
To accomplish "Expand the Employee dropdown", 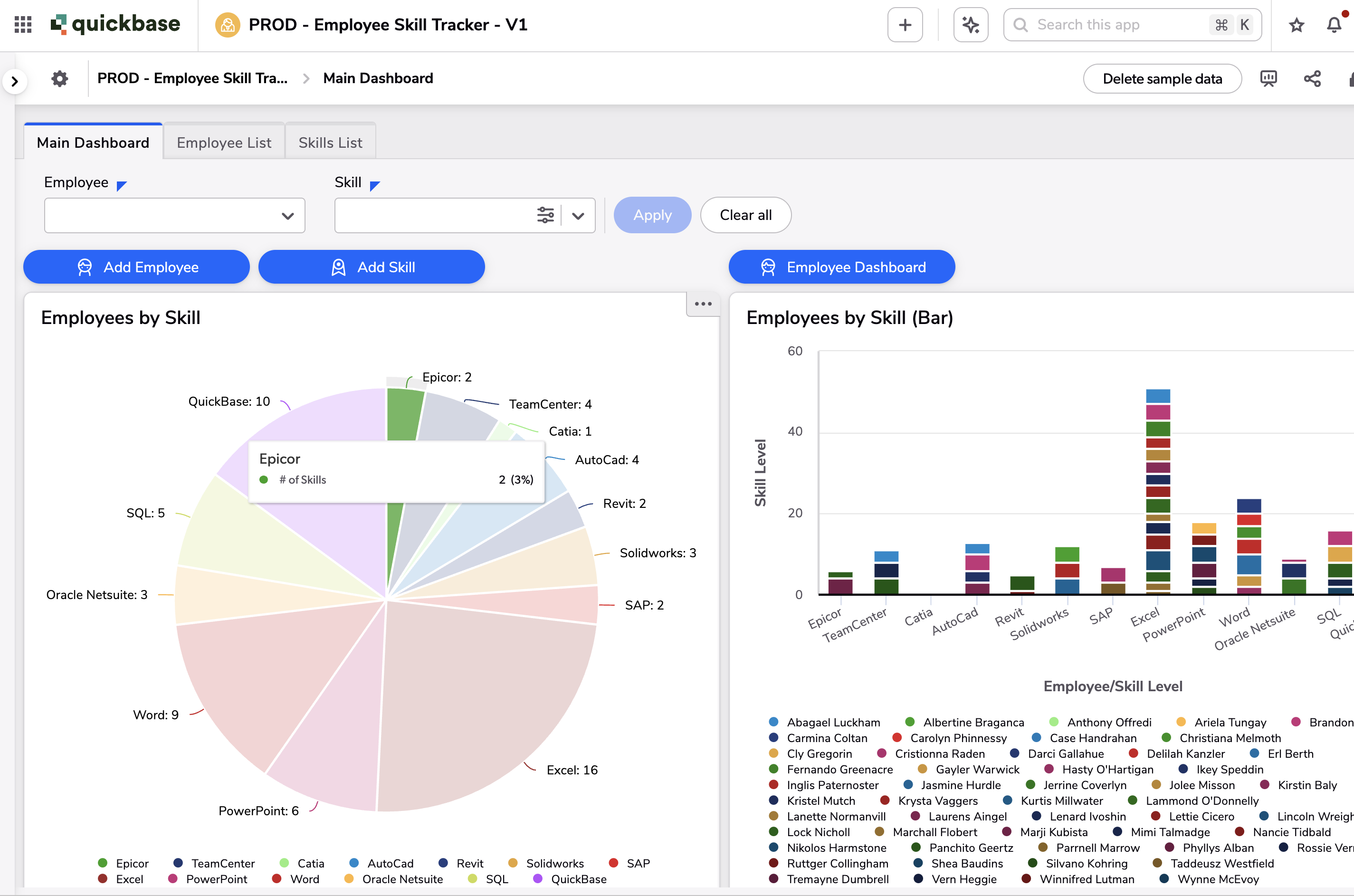I will (287, 215).
